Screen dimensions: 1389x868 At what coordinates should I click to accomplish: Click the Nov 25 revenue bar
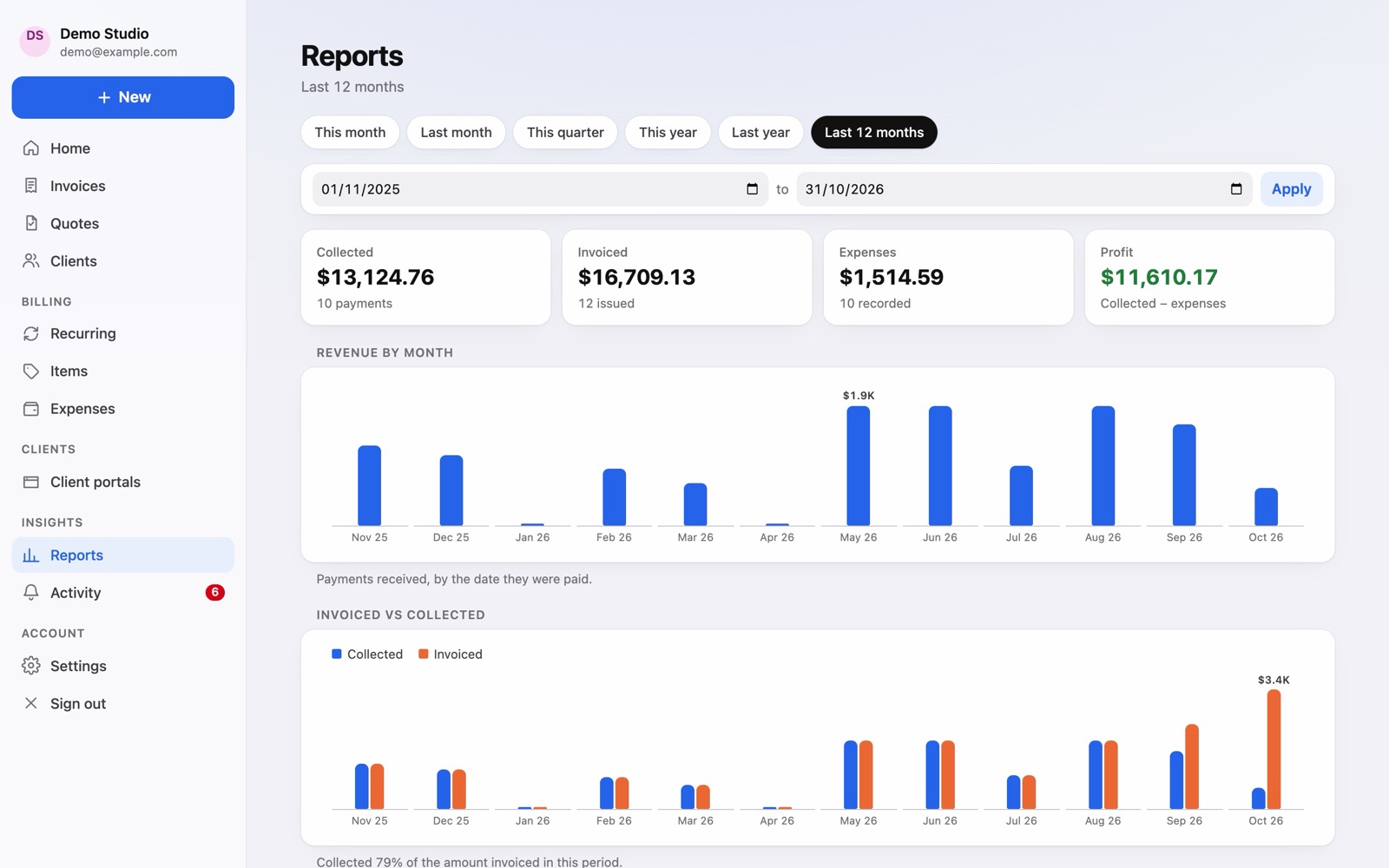coord(370,486)
